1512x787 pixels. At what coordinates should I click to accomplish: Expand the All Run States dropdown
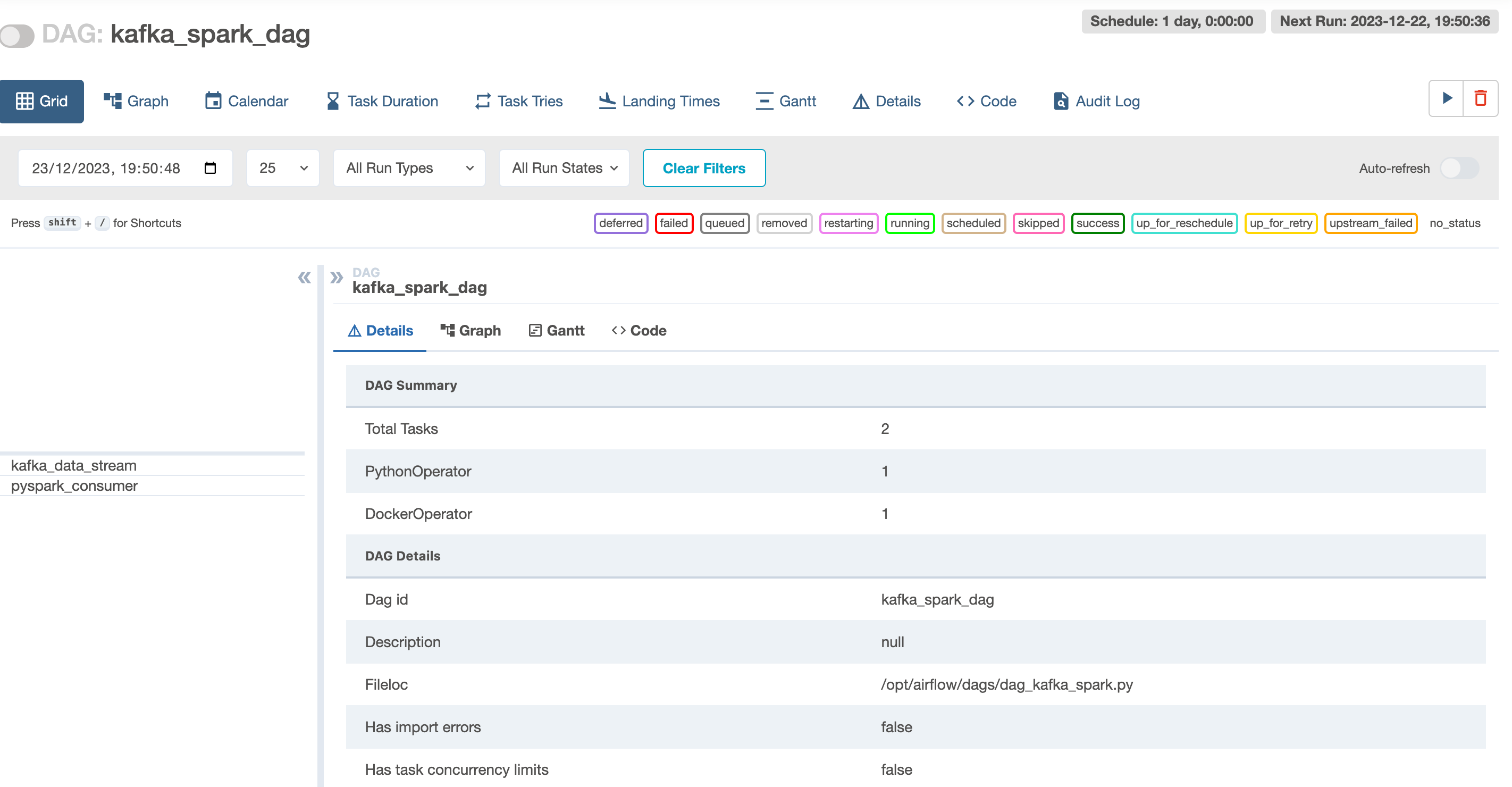click(564, 169)
